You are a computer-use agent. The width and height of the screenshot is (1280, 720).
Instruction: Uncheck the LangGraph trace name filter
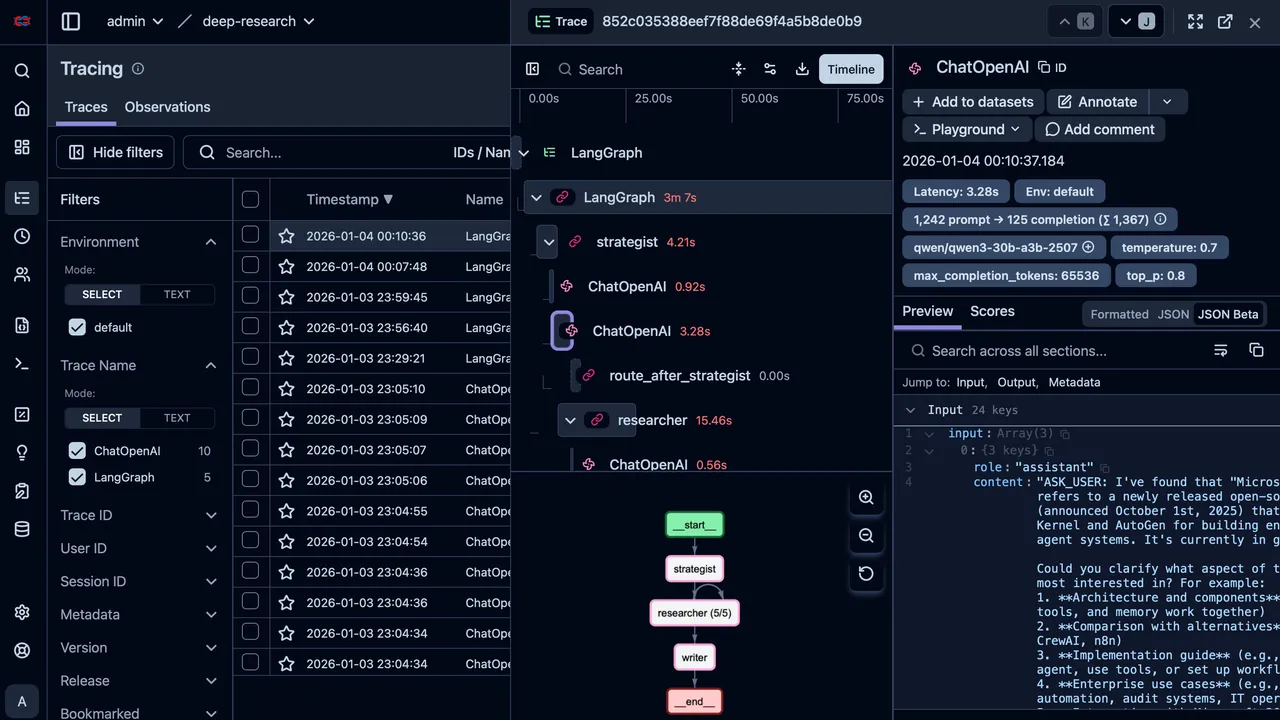(77, 477)
